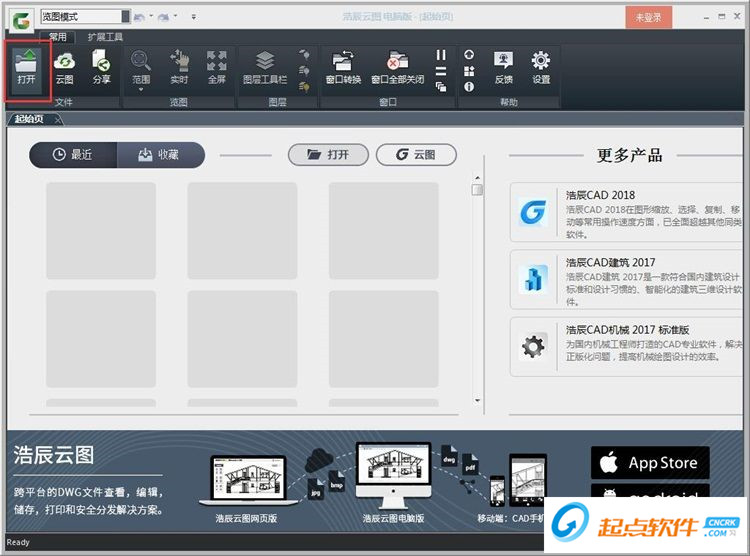Expand the 范围模式 mode combo box
This screenshot has height=556, width=750.
[x=125, y=17]
